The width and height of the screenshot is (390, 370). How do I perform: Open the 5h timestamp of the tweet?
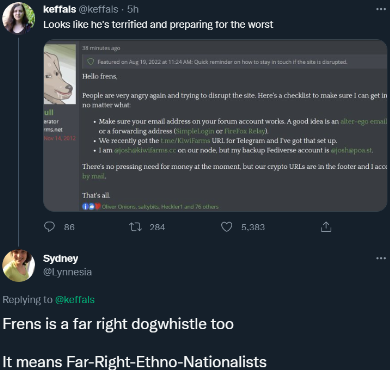tap(133, 9)
